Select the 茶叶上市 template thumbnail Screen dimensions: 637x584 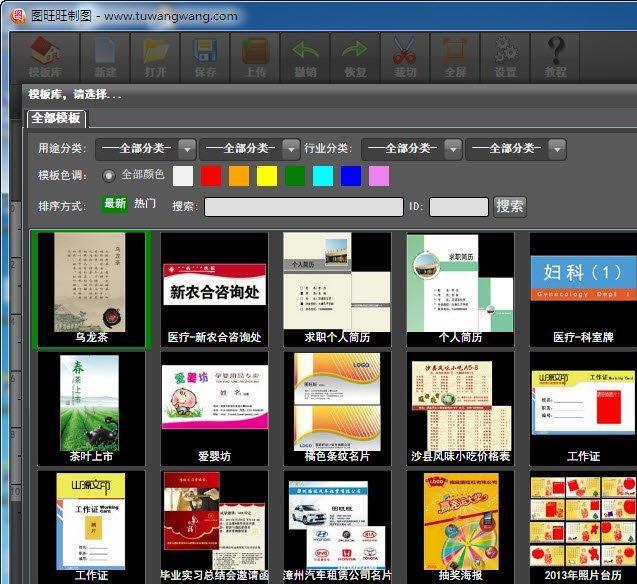point(91,409)
